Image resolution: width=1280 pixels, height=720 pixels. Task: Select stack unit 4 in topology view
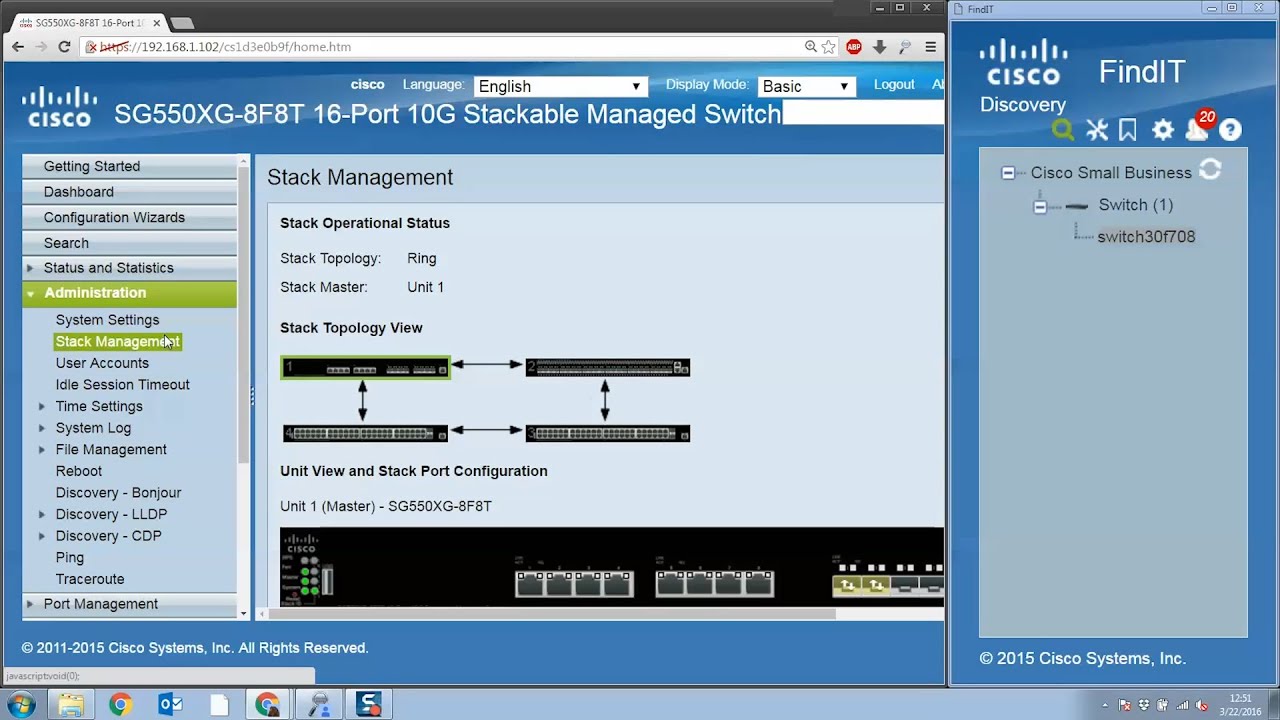365,433
